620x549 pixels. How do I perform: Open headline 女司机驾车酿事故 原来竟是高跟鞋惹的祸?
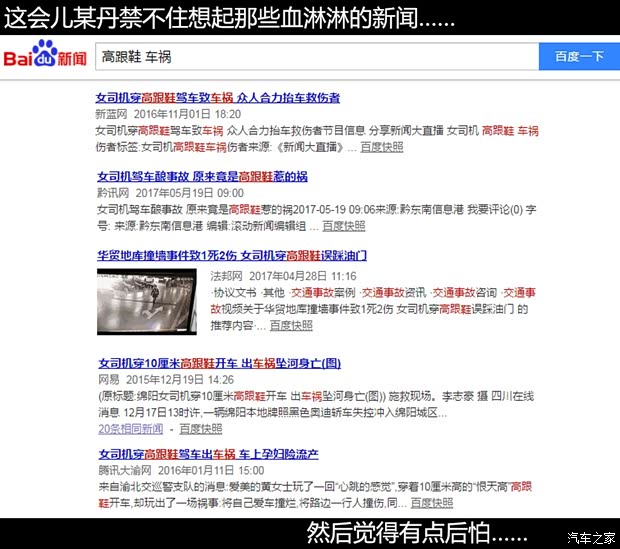coord(202,176)
